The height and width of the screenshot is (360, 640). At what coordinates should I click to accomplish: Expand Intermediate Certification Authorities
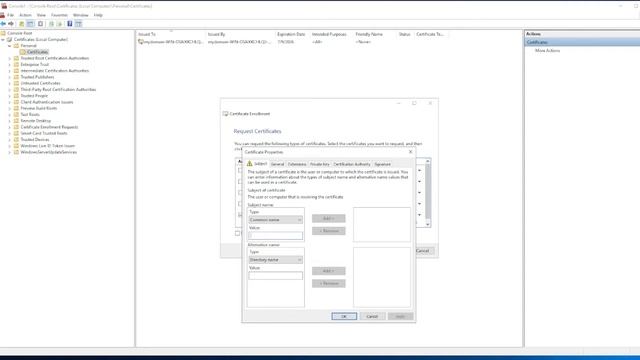tap(10, 71)
